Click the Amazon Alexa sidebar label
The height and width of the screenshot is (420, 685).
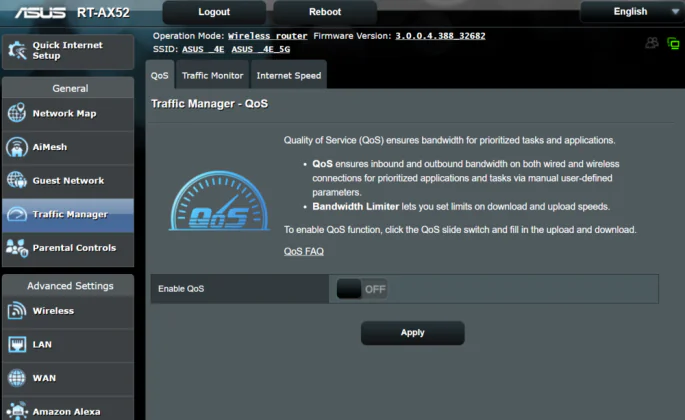coord(66,412)
